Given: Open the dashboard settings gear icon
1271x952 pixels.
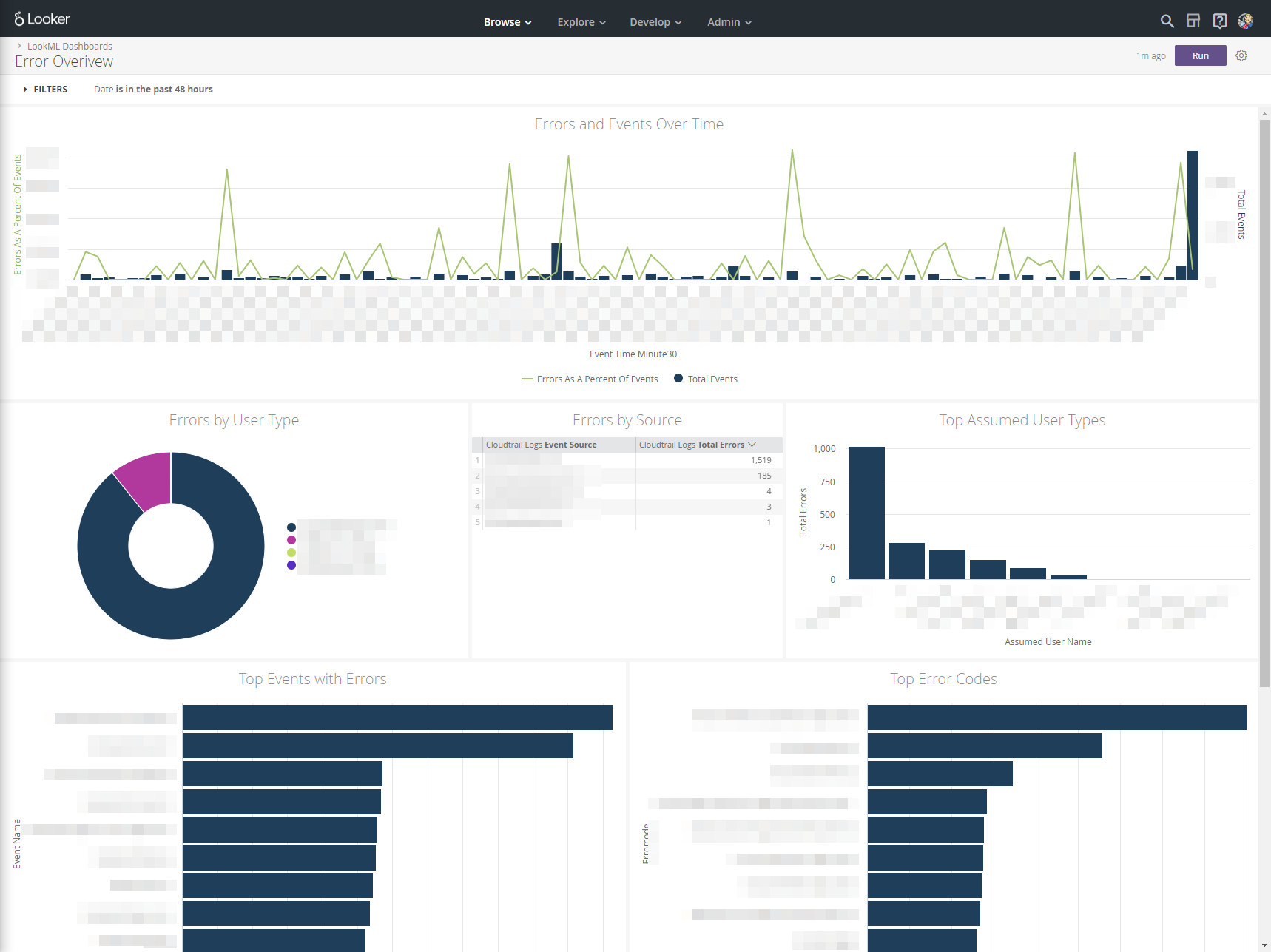Looking at the screenshot, I should pyautogui.click(x=1241, y=55).
